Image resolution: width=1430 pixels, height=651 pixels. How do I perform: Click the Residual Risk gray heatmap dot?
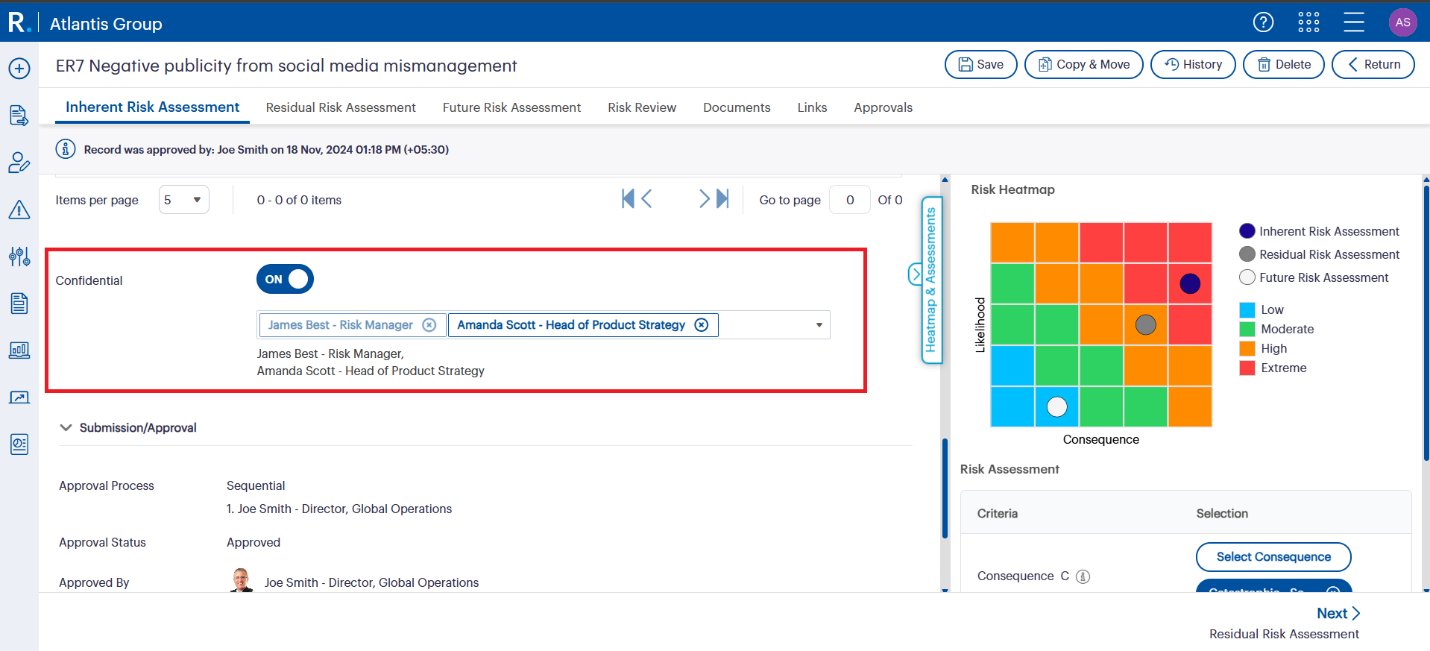[1146, 324]
